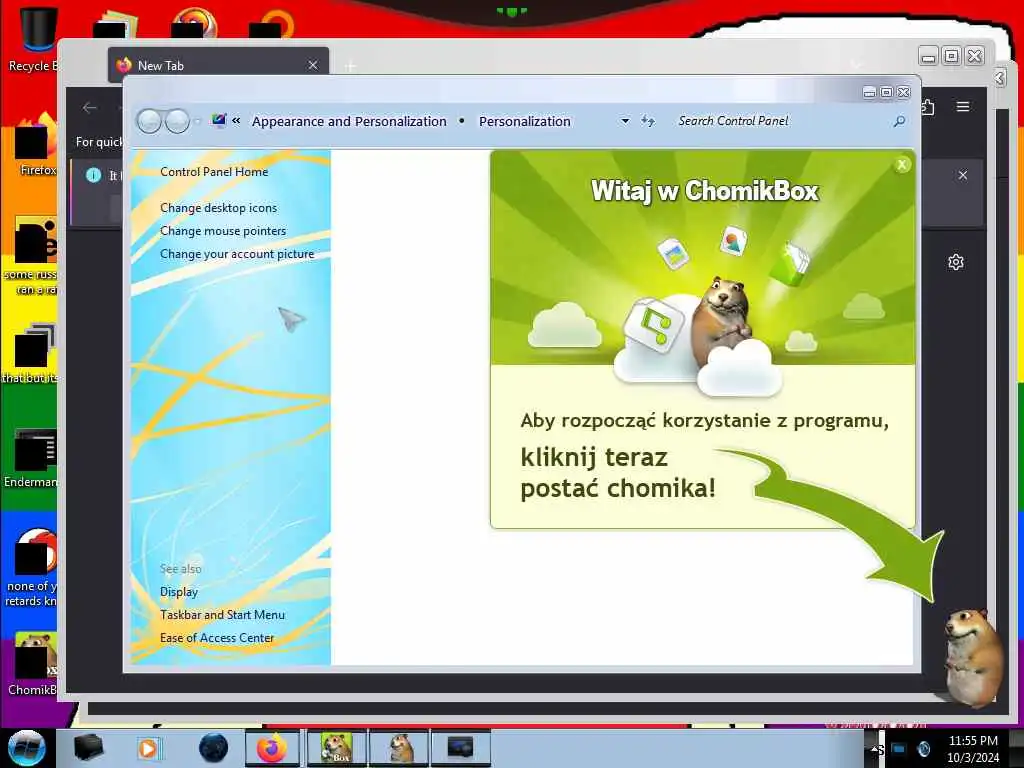1024x768 pixels.
Task: Click the taskbar clock showing 11:55 PM
Action: point(973,749)
